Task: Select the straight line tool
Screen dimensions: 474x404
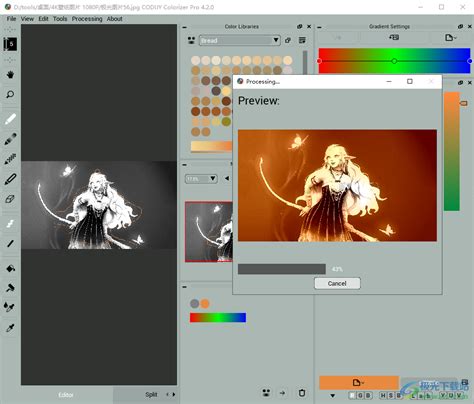Action: pos(10,244)
